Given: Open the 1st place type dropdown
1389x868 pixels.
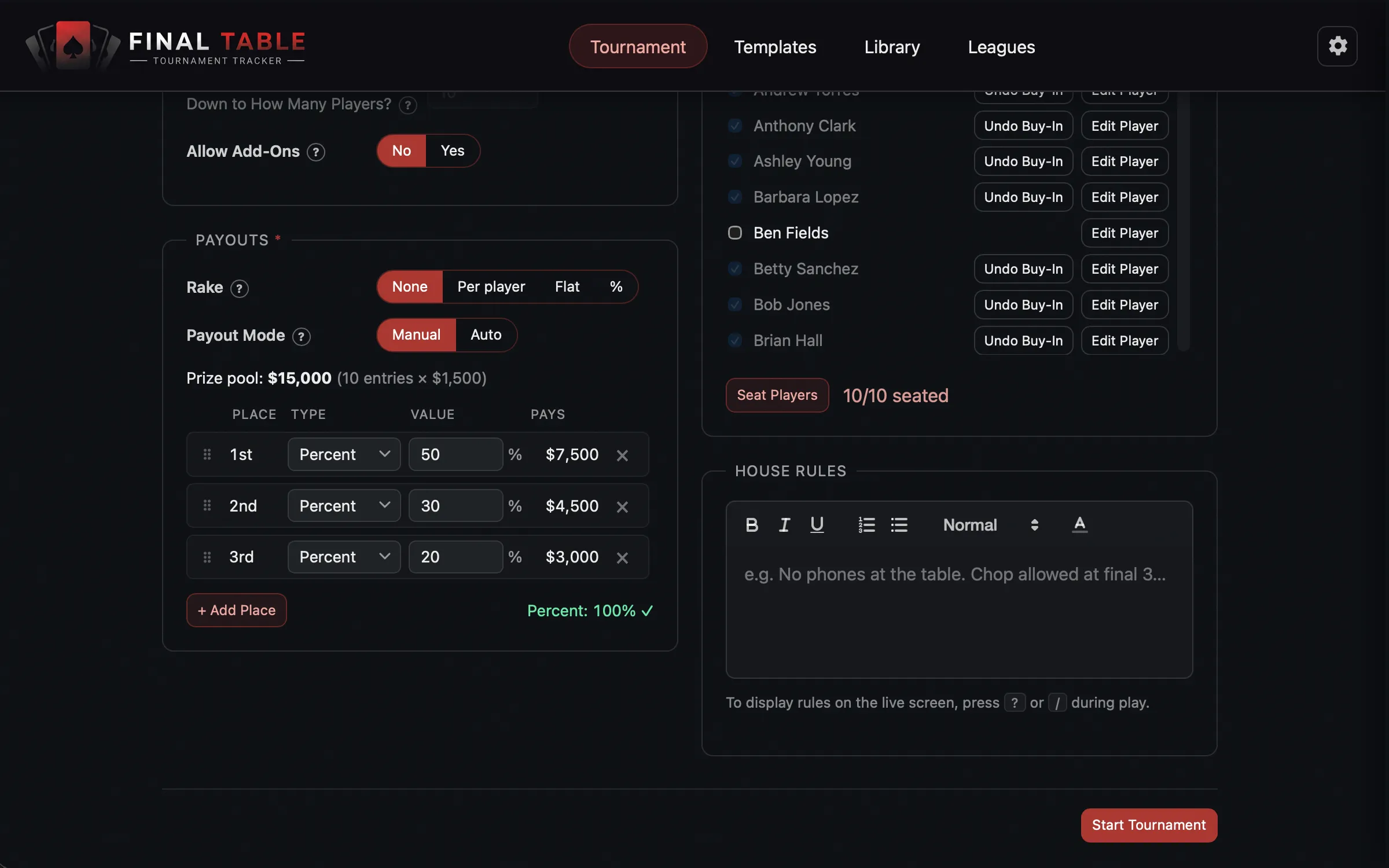Looking at the screenshot, I should coord(344,454).
